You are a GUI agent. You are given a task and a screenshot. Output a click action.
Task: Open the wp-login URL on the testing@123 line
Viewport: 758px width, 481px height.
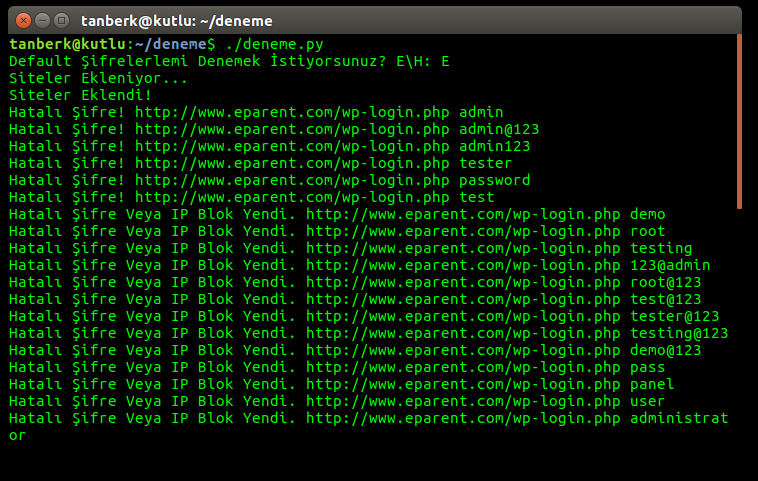coord(463,333)
